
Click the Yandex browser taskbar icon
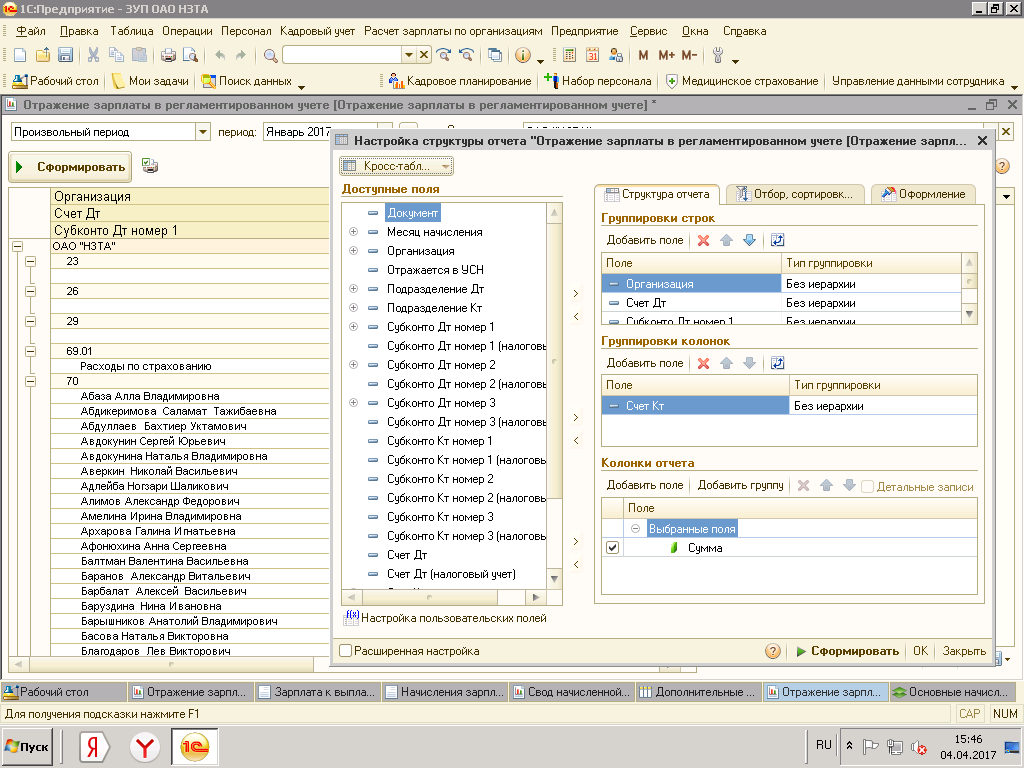click(144, 747)
